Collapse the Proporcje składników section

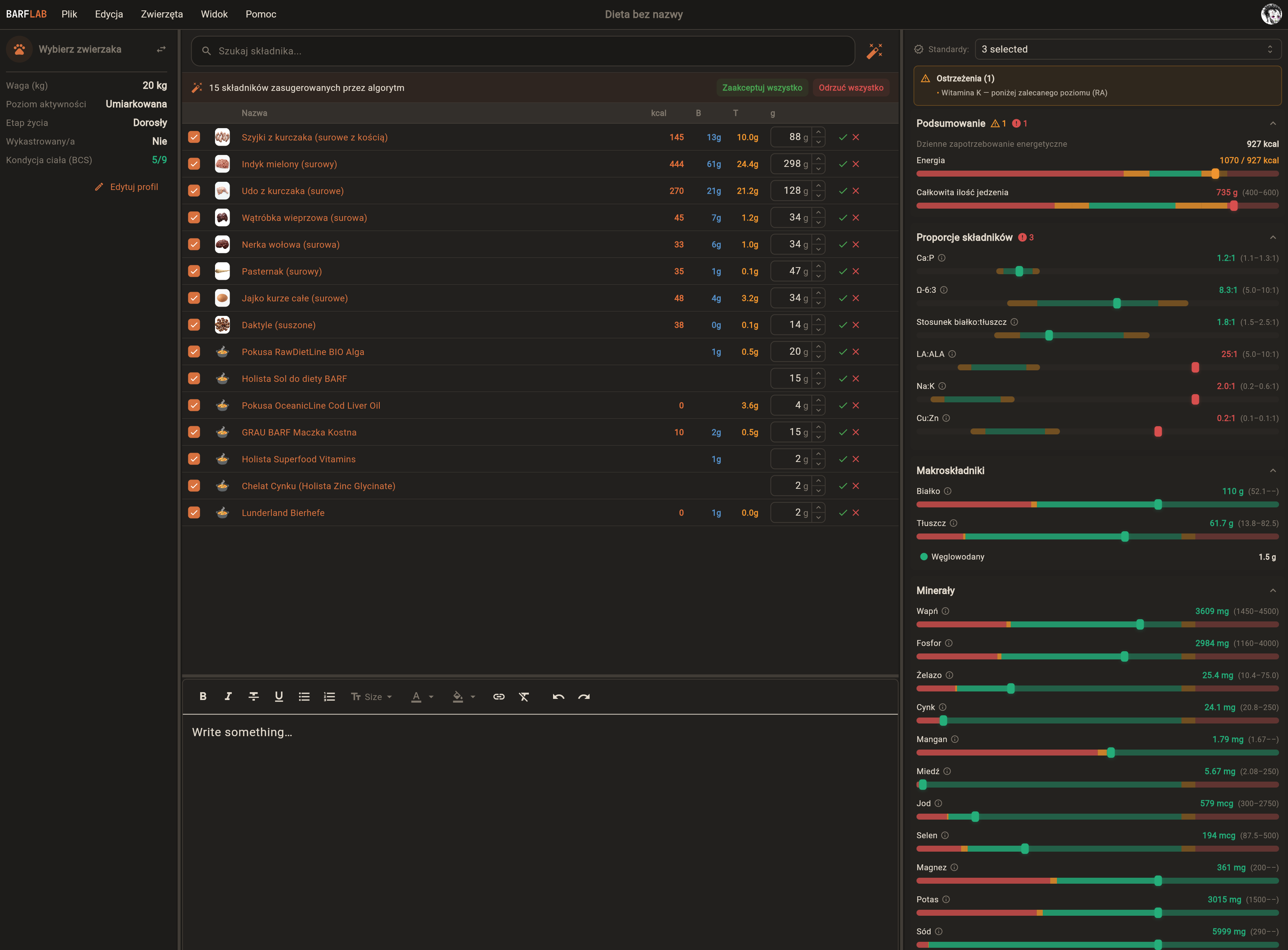(x=1272, y=238)
